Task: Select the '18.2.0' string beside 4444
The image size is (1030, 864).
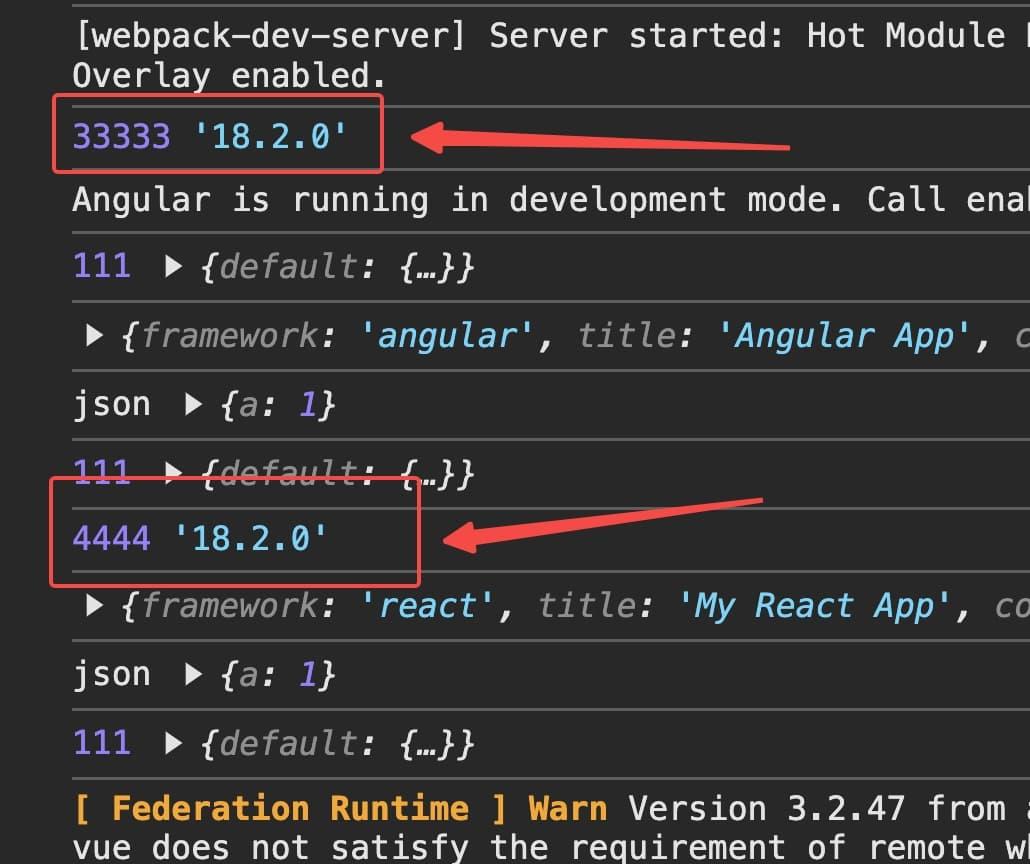Action: (x=251, y=538)
